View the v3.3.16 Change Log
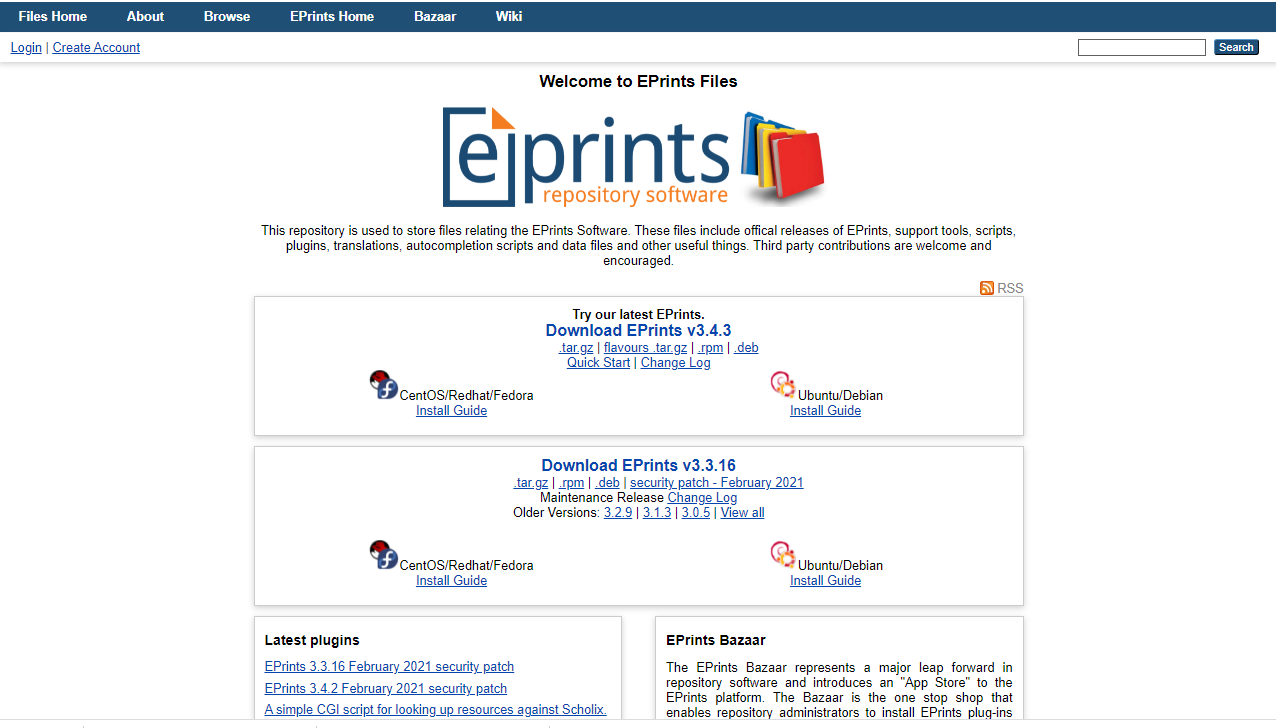Screen dimensions: 1276x728 click(702, 497)
